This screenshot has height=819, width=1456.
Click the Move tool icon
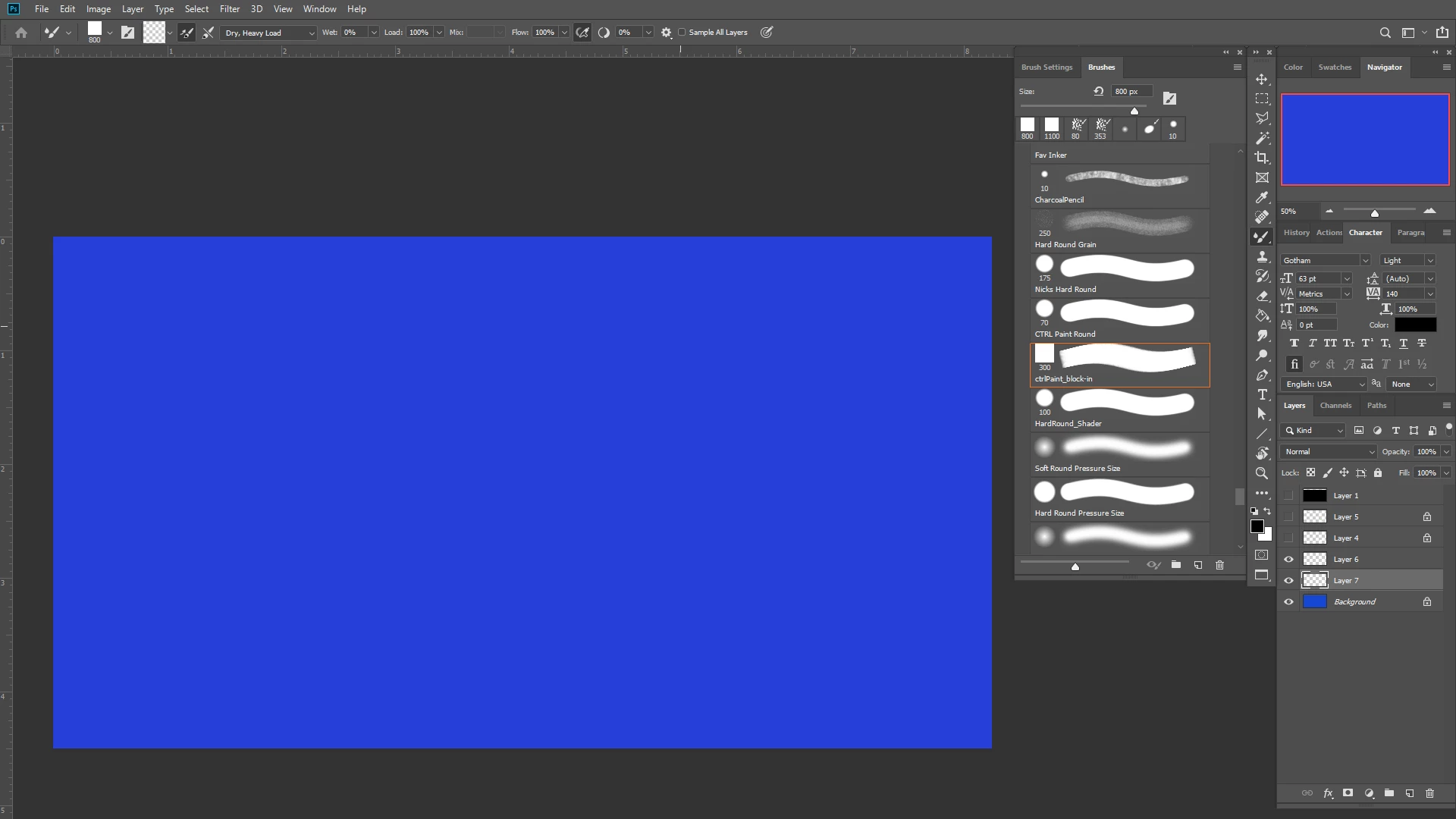(1262, 79)
